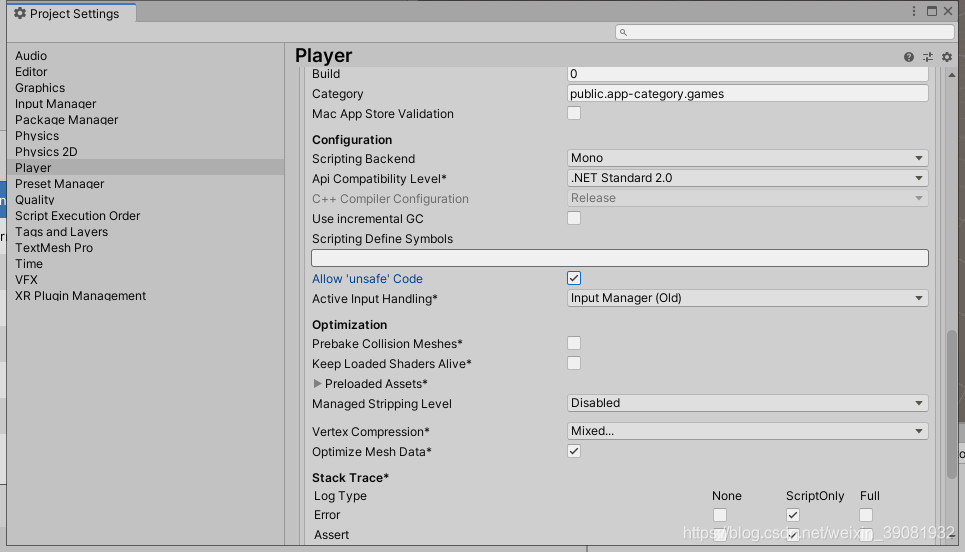Open the Project Settings window three-dot menu
Viewport: 965px width, 552px height.
click(914, 11)
